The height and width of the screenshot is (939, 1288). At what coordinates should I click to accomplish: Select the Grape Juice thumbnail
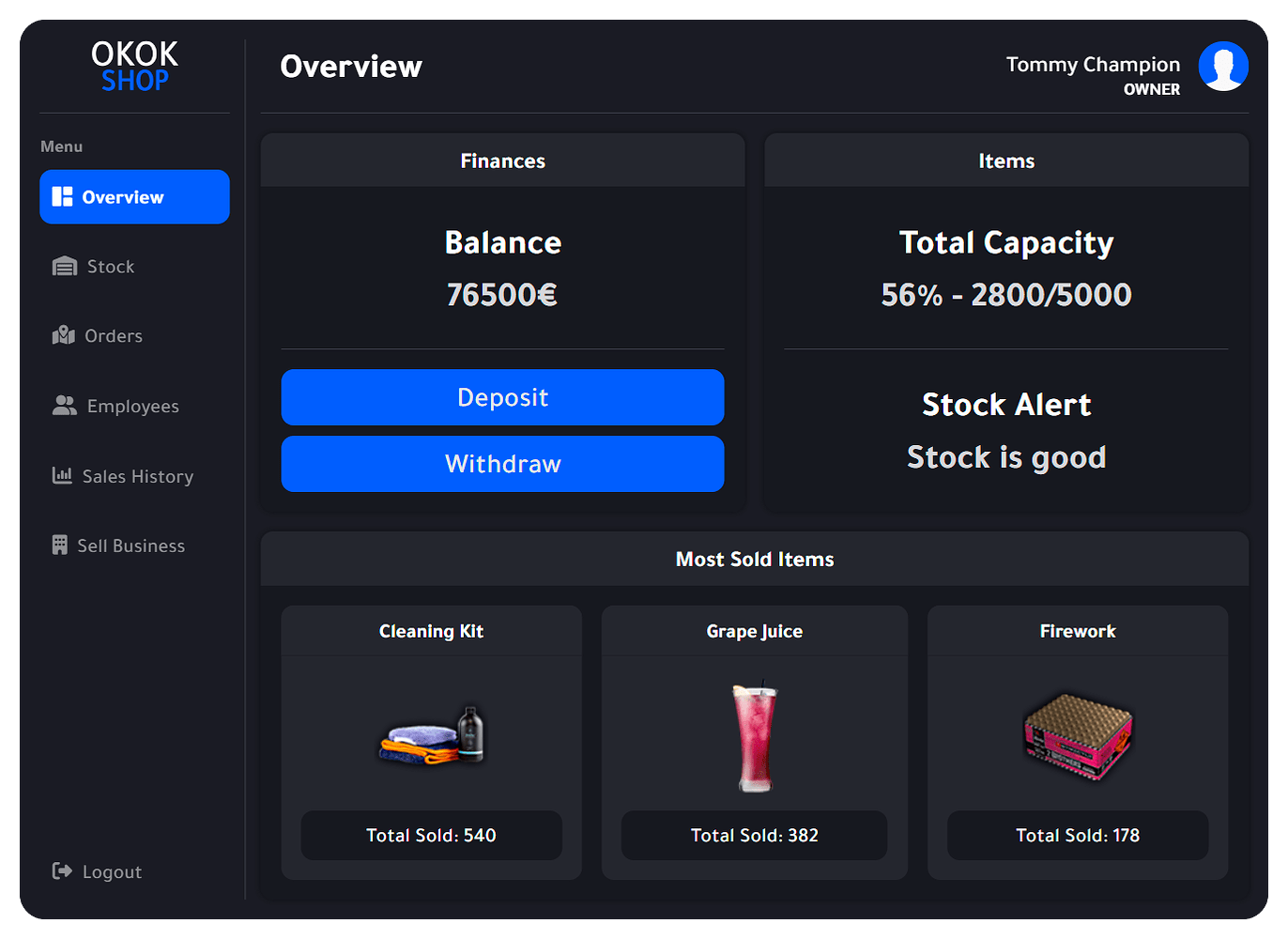(x=754, y=737)
